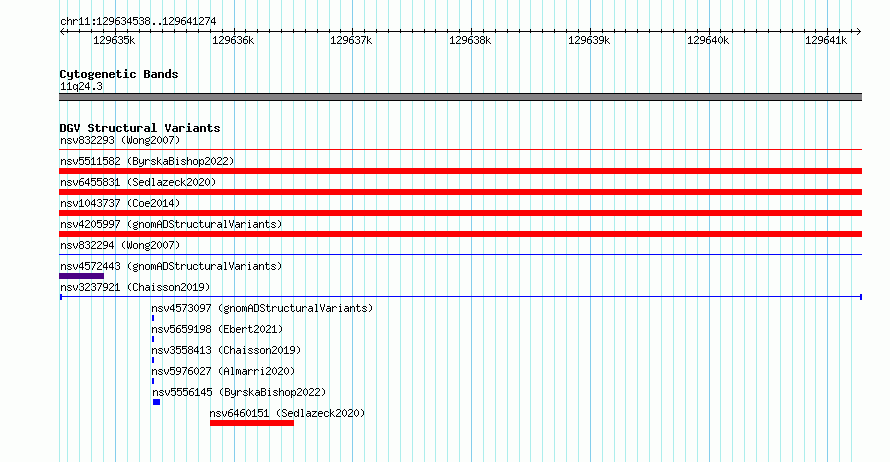Click the nsv4572443 (gnomADStructuralVariants) label
The height and width of the screenshot is (462, 890).
171,266
